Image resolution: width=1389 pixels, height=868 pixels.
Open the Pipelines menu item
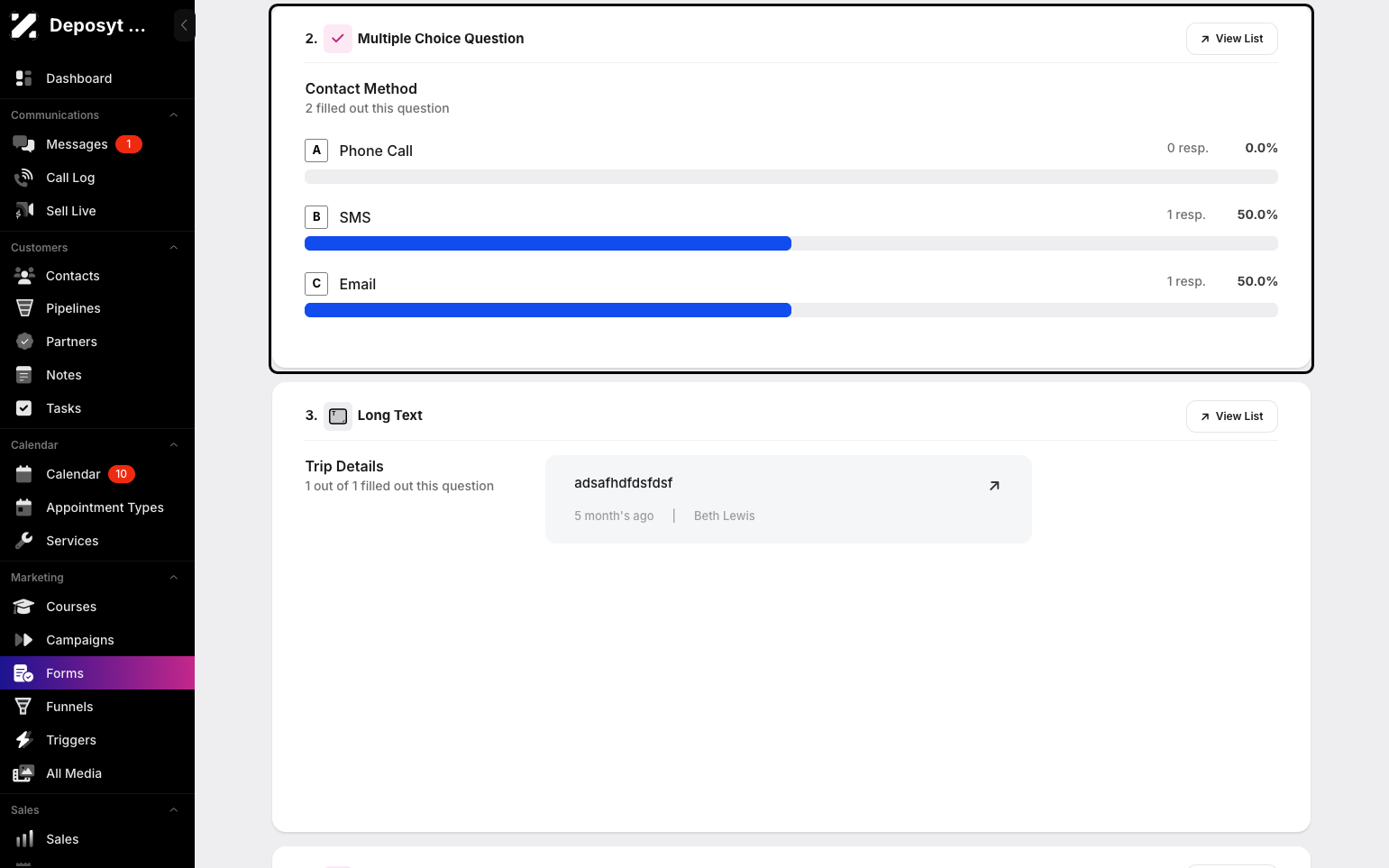[x=97, y=308]
